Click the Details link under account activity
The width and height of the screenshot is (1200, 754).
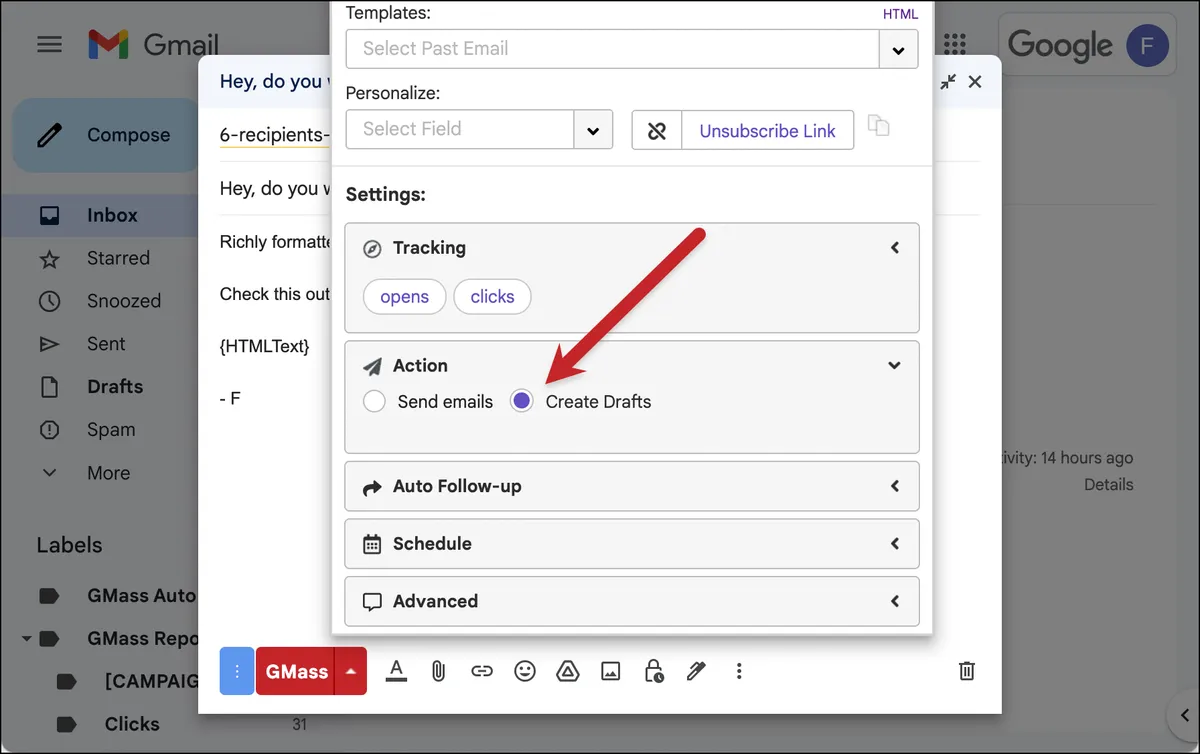click(1108, 485)
